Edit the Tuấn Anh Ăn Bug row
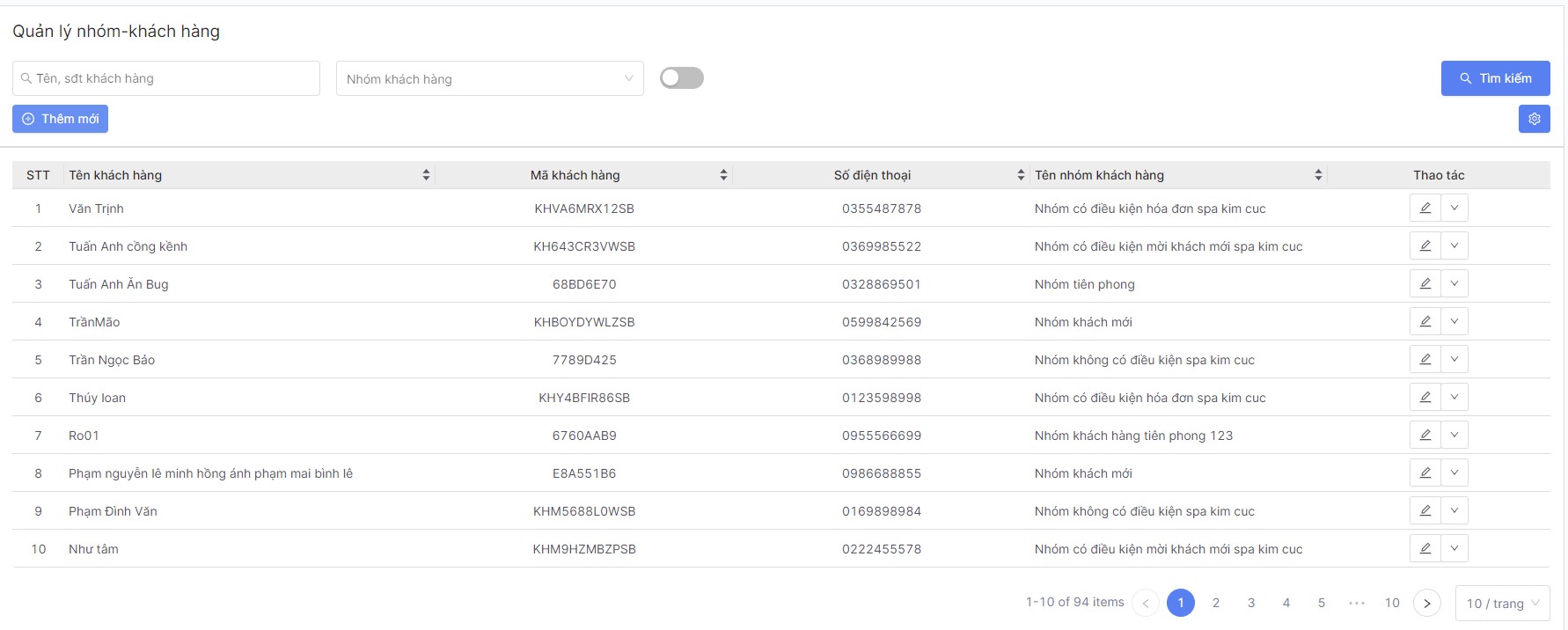 [1425, 284]
